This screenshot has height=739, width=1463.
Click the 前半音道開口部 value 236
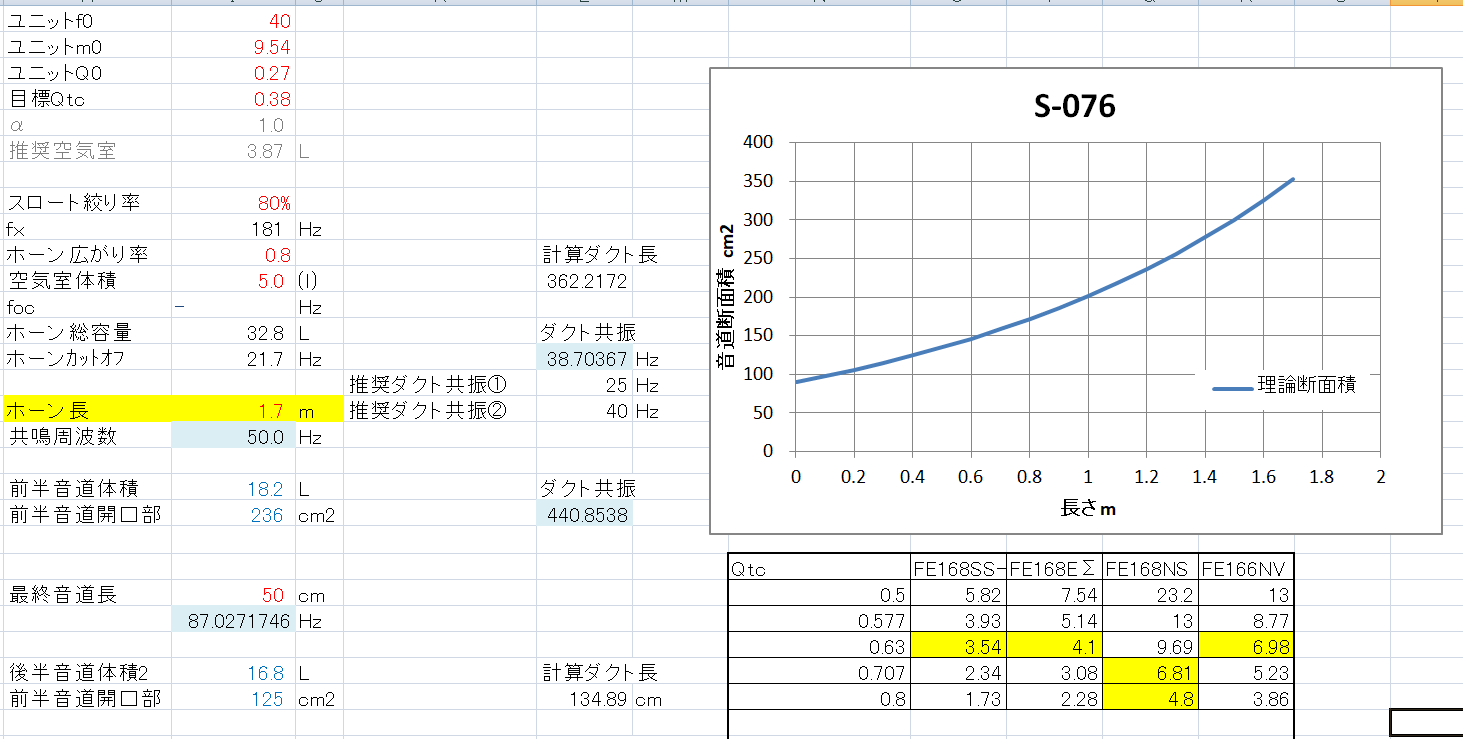tap(233, 515)
